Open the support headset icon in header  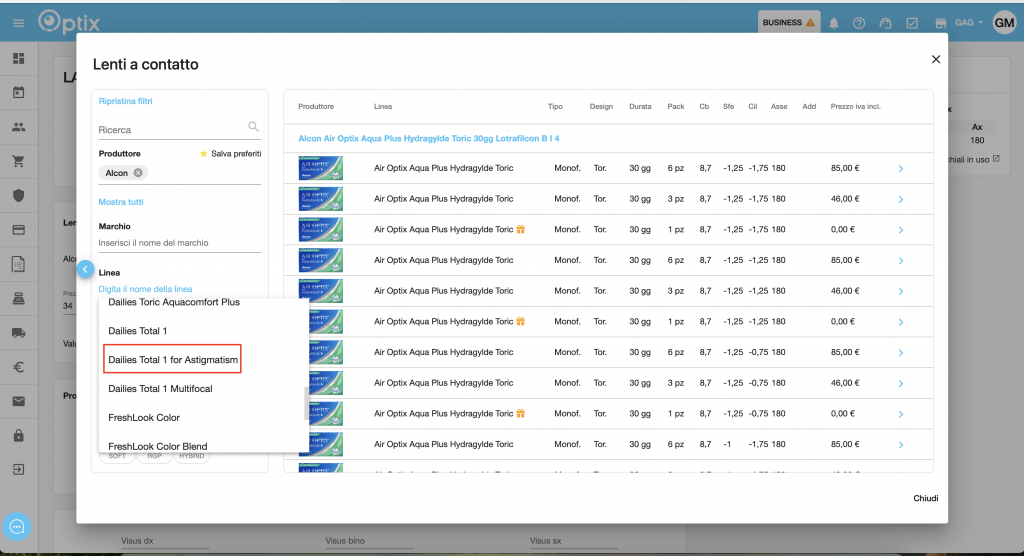tap(885, 23)
